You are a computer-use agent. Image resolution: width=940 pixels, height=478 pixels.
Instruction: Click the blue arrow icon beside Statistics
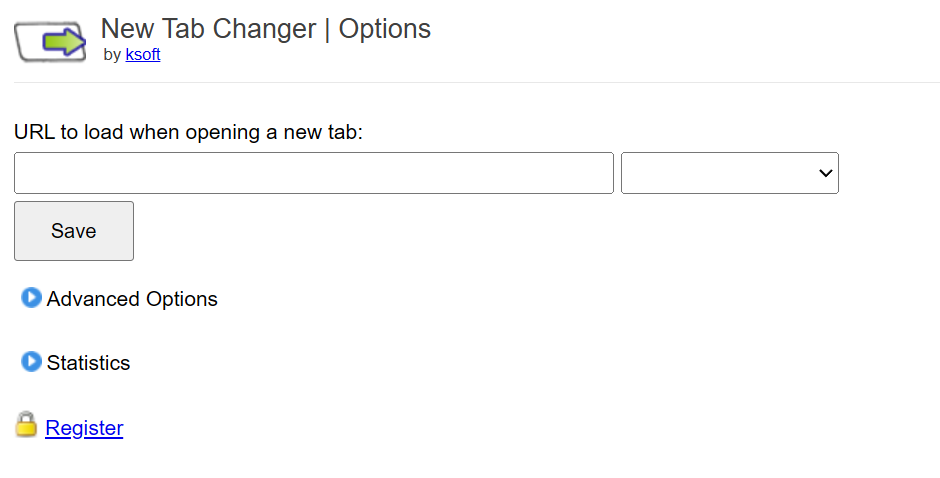point(31,361)
